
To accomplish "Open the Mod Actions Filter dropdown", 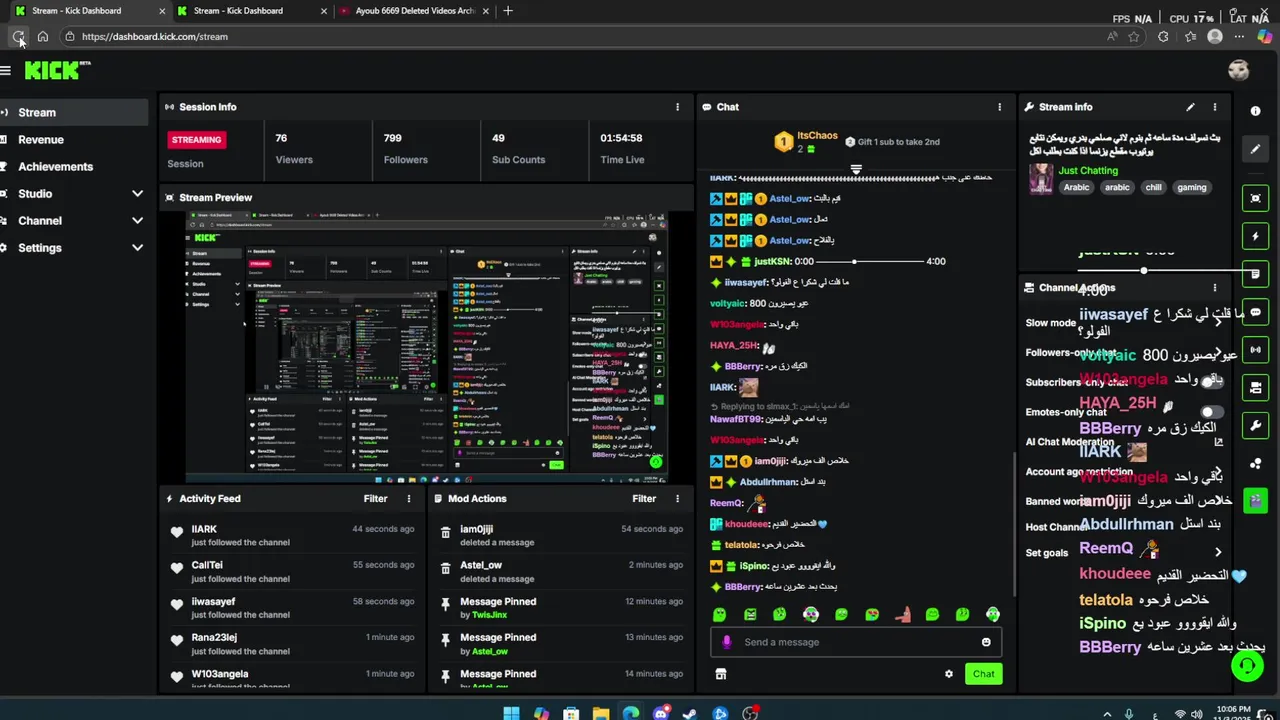I will (x=644, y=498).
